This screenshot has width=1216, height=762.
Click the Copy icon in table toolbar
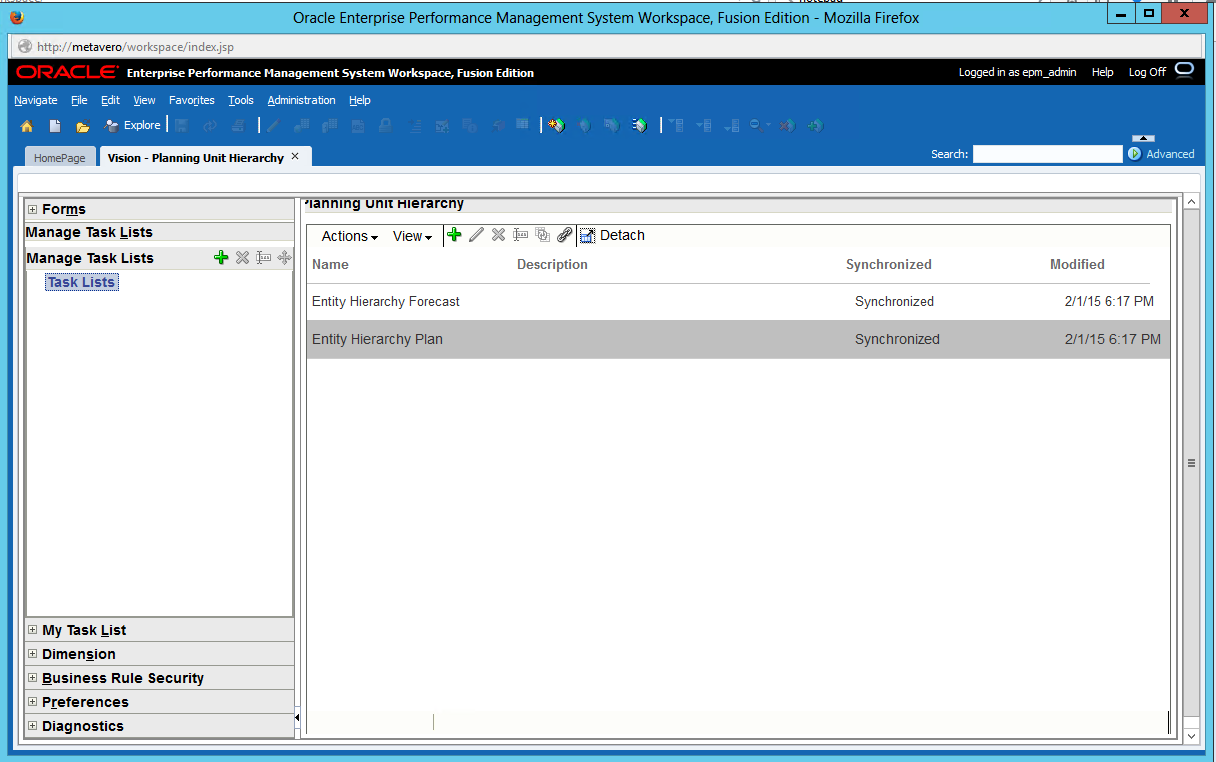(x=542, y=235)
